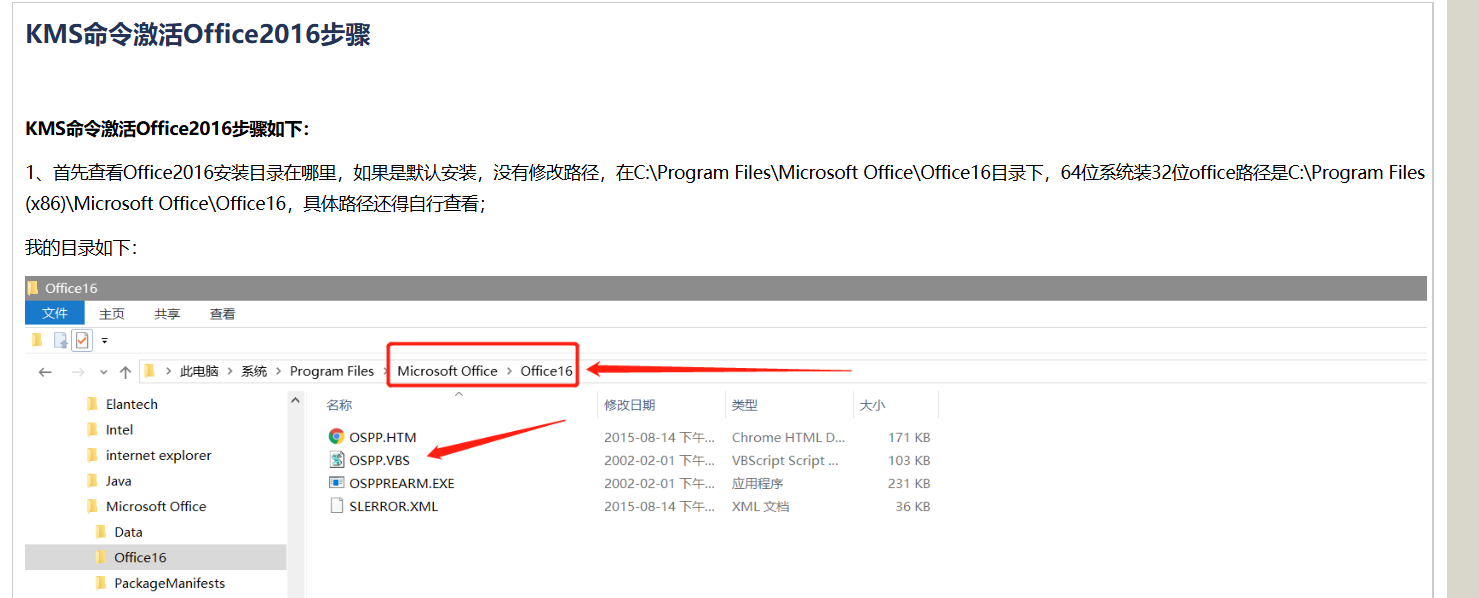Image resolution: width=1479 pixels, height=598 pixels.
Task: Open the 文件 menu tab
Action: 55,314
